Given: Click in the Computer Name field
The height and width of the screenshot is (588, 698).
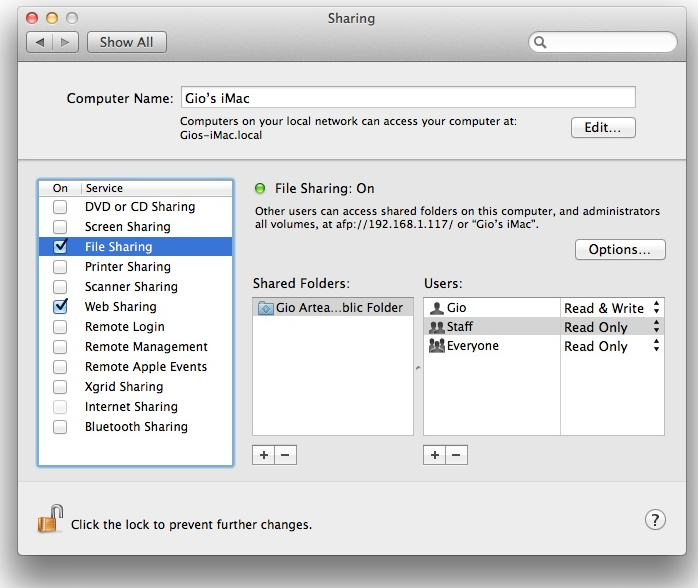Looking at the screenshot, I should pos(408,97).
